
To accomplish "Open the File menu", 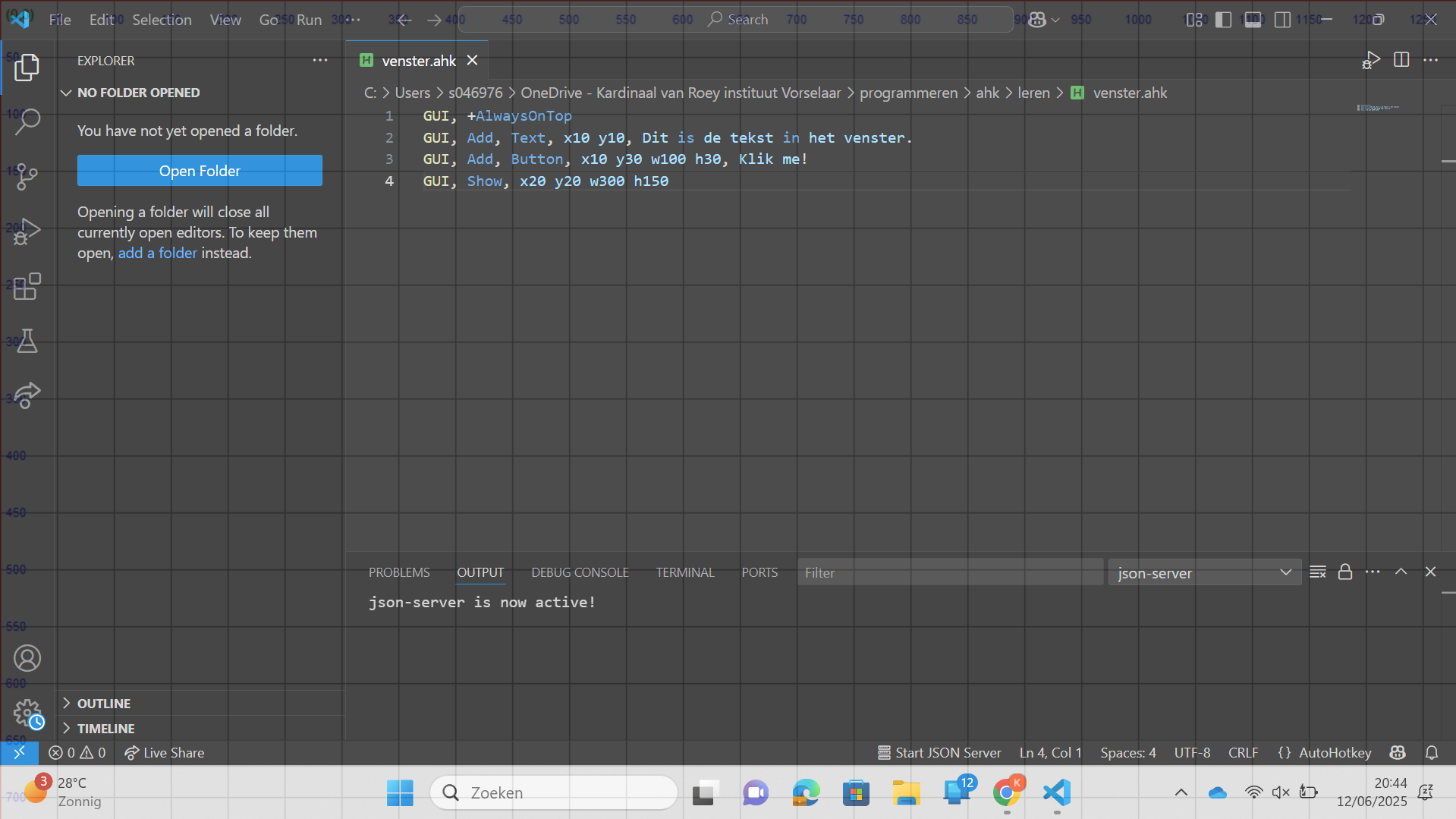I will [60, 20].
